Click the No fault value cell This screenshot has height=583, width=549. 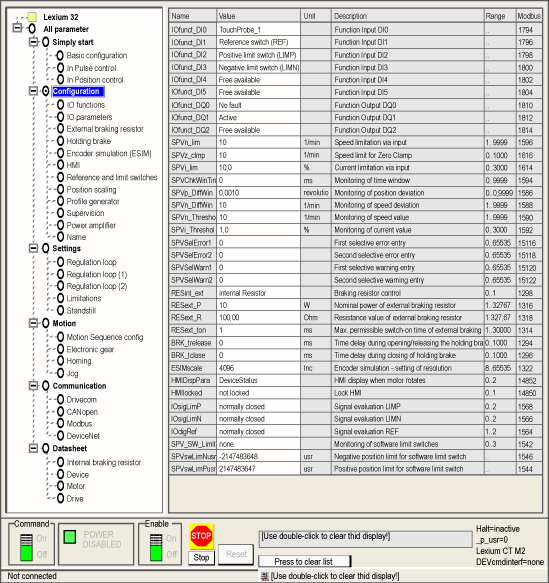[x=258, y=105]
